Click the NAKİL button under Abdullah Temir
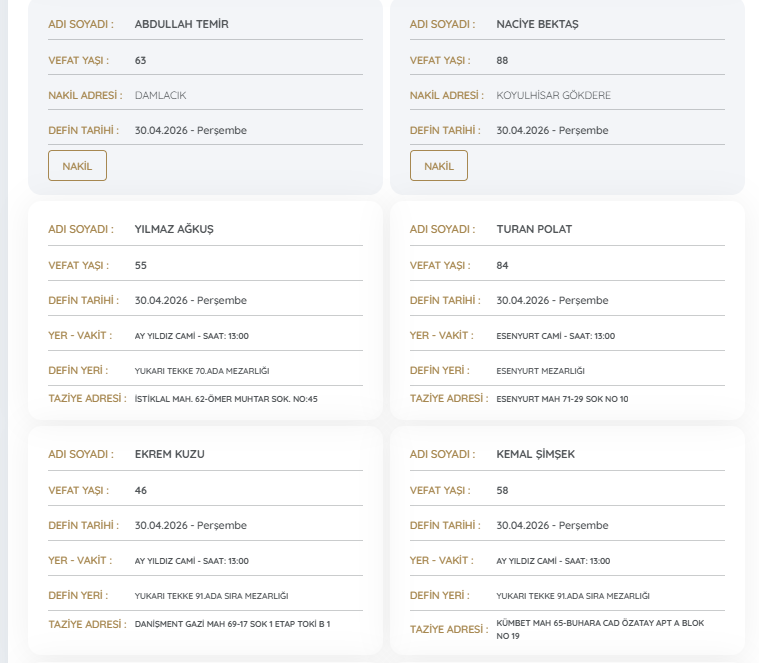The width and height of the screenshot is (759, 663). coord(77,166)
